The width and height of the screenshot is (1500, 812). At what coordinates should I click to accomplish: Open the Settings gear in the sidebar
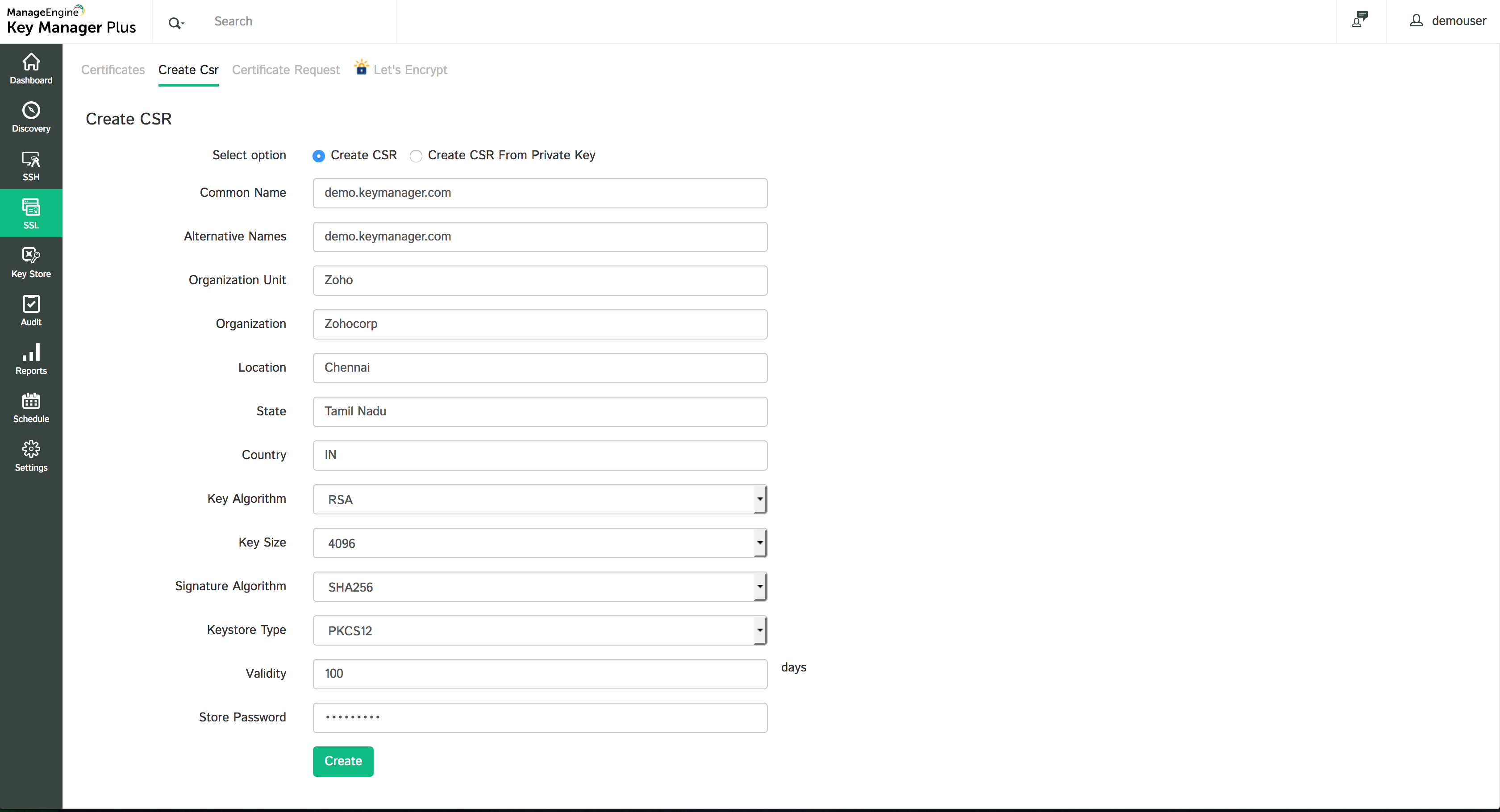click(31, 455)
